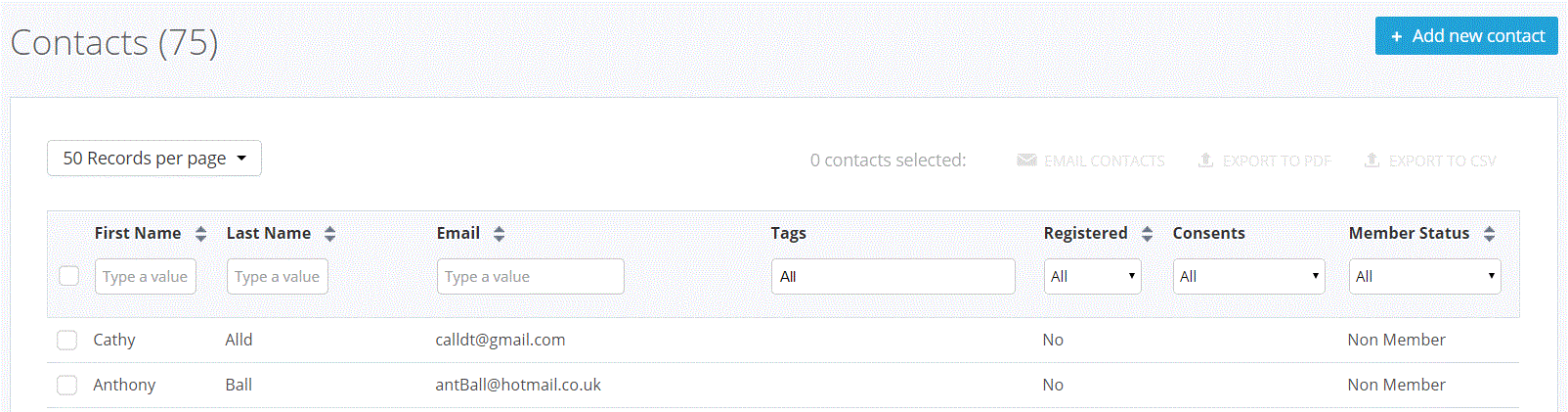Sort contacts by First Name arrows
The image size is (1568, 412).
(x=200, y=234)
